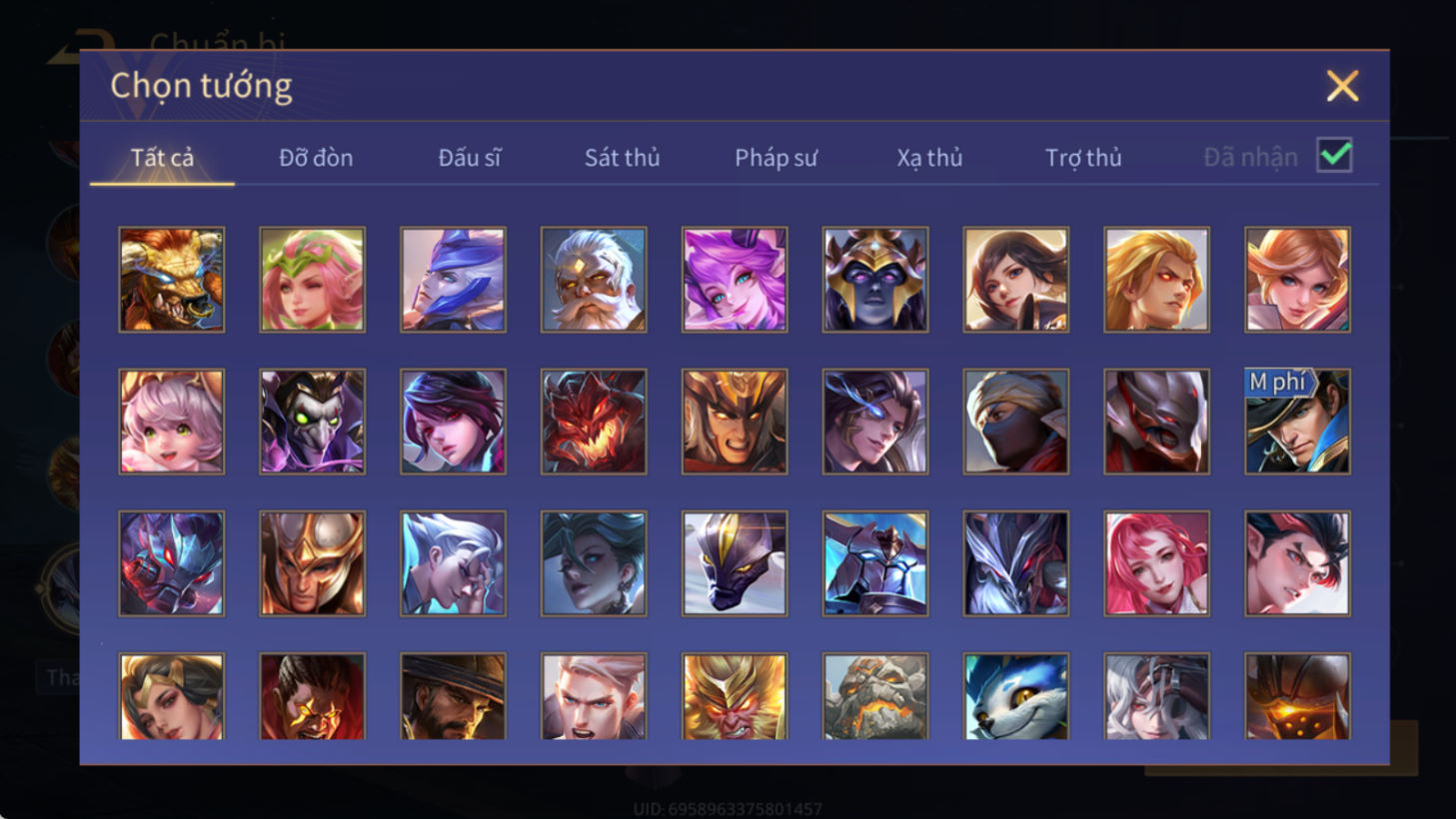Image resolution: width=1456 pixels, height=819 pixels.
Task: Pick the pink-haired smiling woman hero
Action: click(1157, 563)
